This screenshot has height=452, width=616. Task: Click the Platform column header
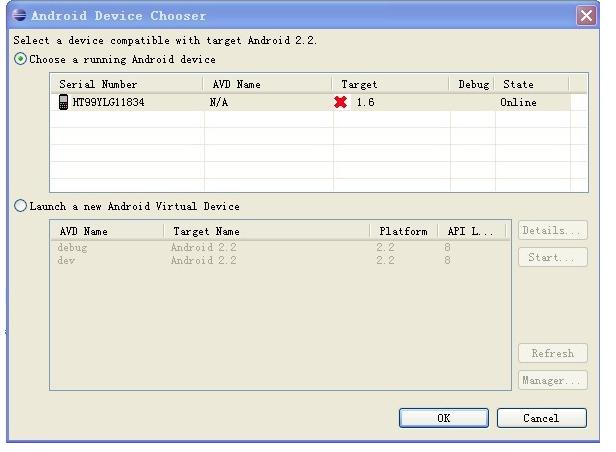tap(404, 231)
